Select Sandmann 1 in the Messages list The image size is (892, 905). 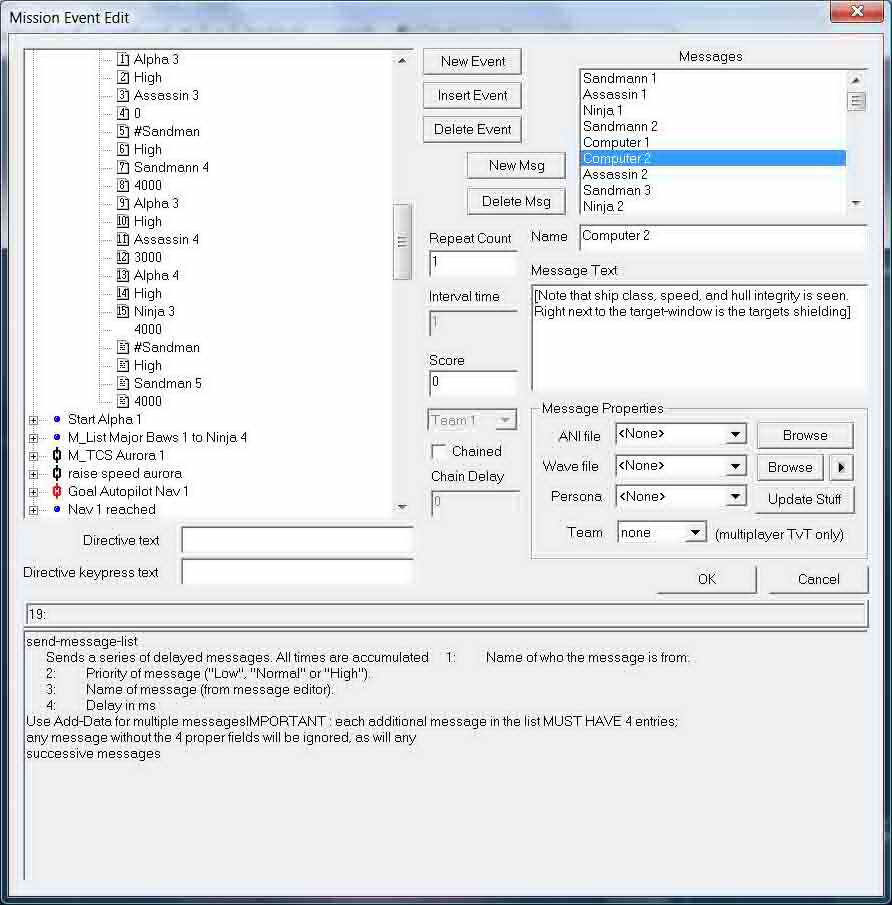tap(619, 78)
